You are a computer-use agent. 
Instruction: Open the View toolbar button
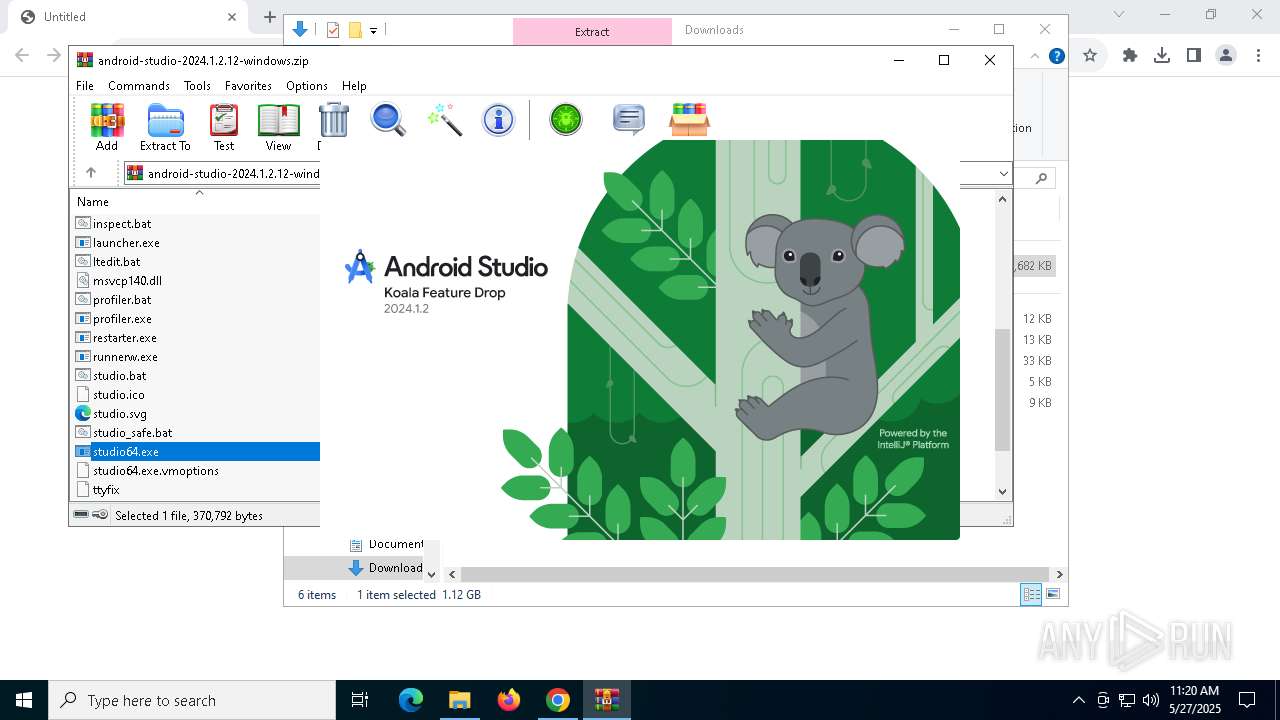278,128
